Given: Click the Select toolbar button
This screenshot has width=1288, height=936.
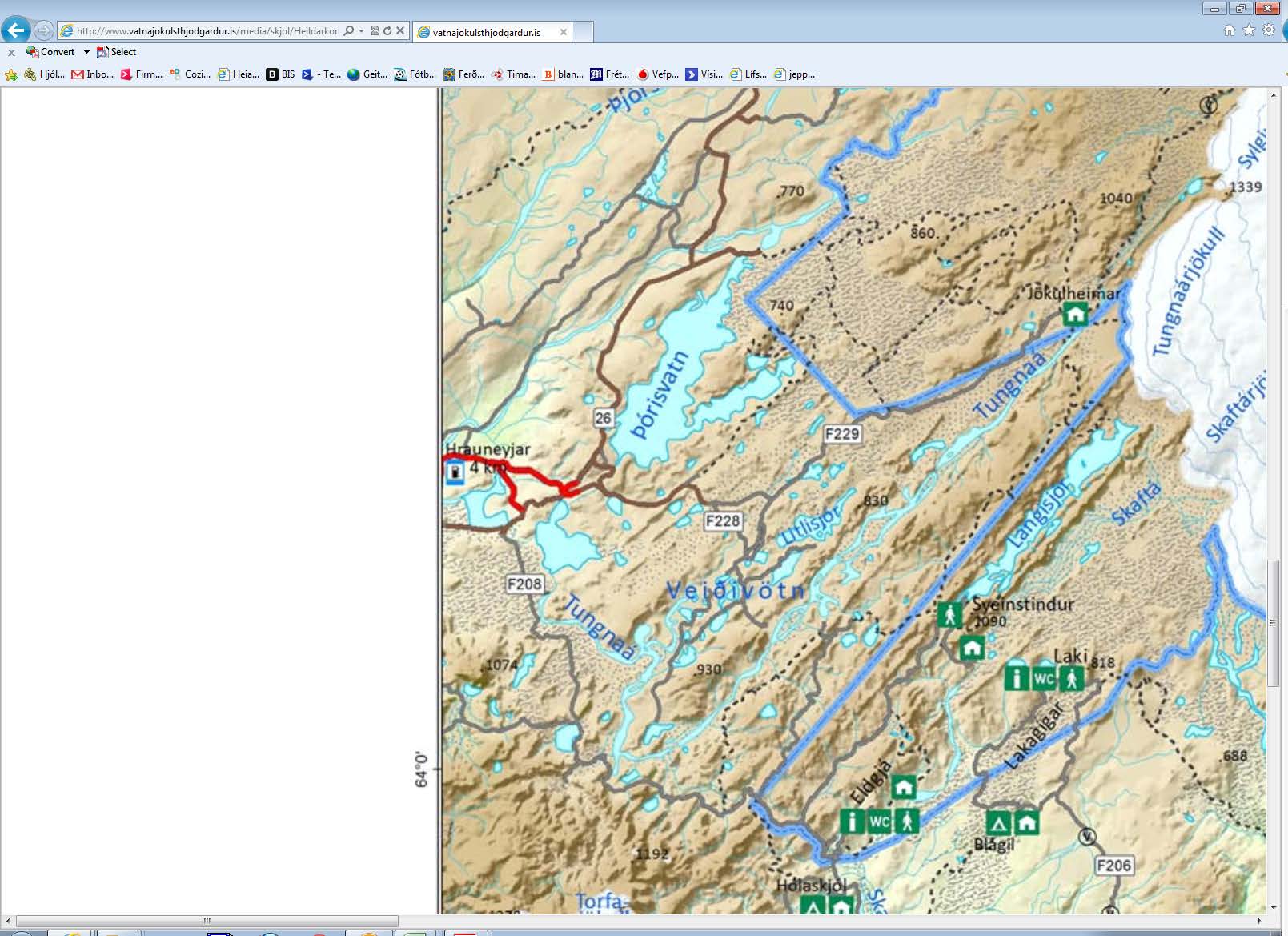Looking at the screenshot, I should pyautogui.click(x=116, y=52).
